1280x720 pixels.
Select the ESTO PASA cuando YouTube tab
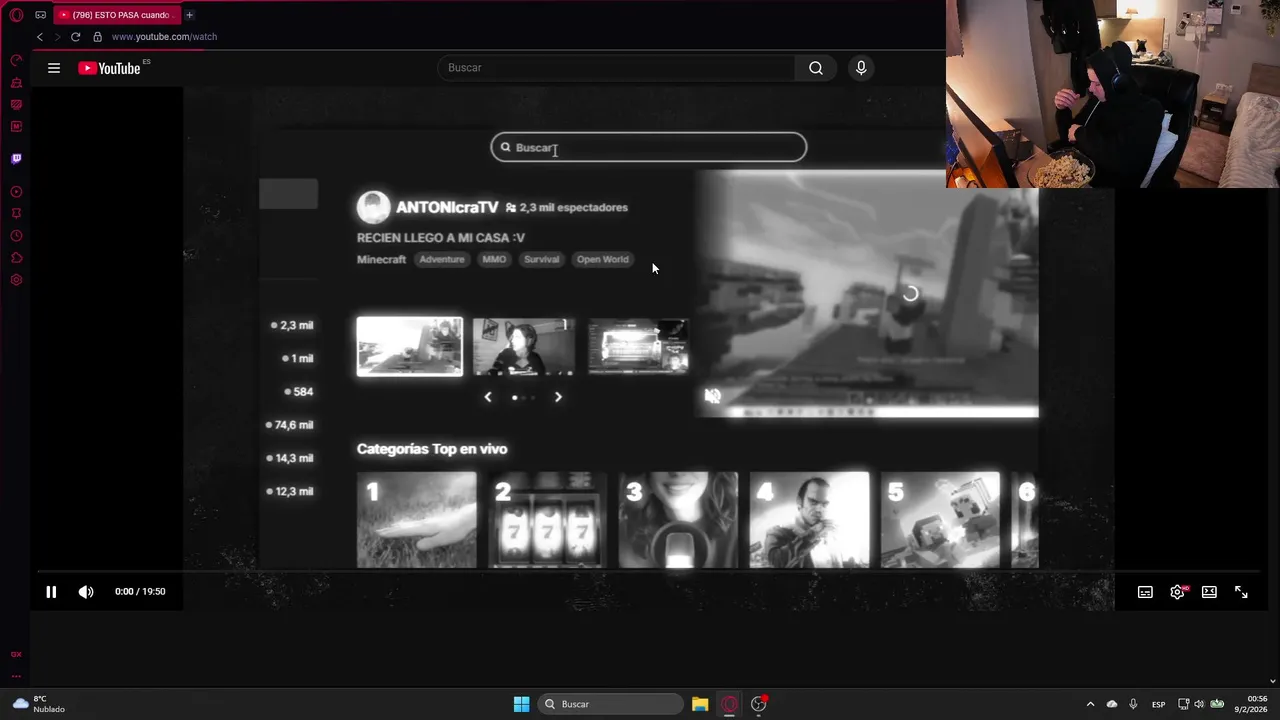coord(115,15)
